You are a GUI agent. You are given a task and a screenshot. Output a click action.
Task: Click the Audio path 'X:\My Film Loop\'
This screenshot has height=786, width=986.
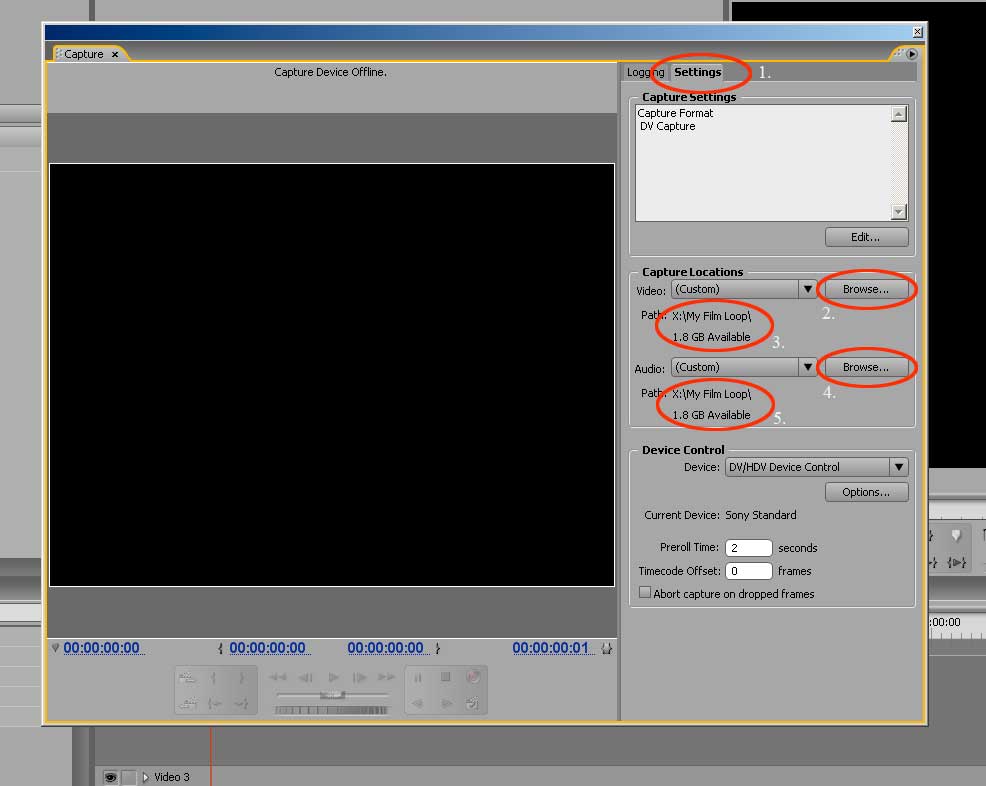(711, 394)
